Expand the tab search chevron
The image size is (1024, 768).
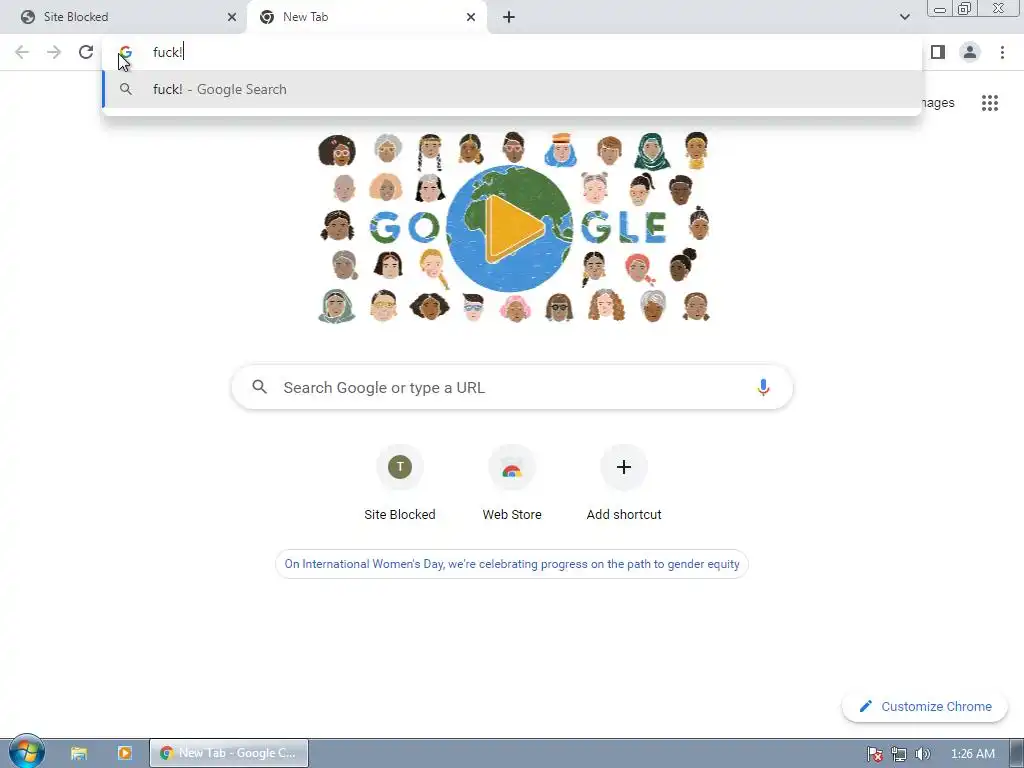[x=904, y=17]
